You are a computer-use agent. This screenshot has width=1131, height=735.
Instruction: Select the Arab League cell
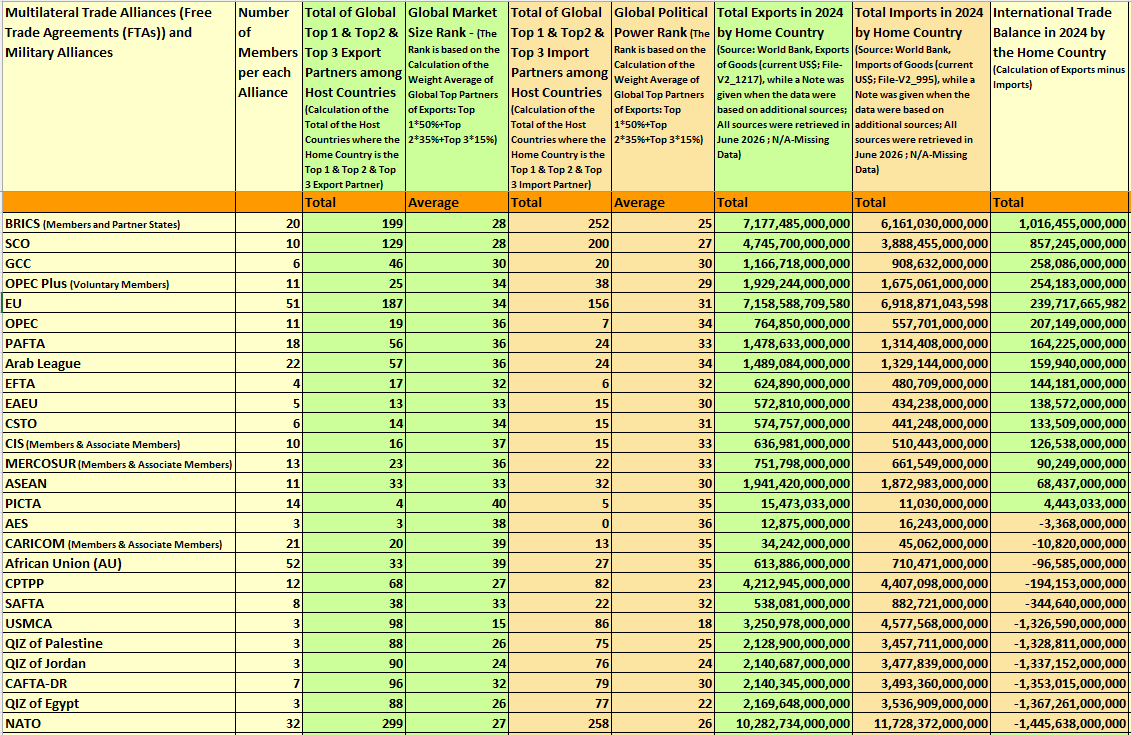(x=119, y=364)
